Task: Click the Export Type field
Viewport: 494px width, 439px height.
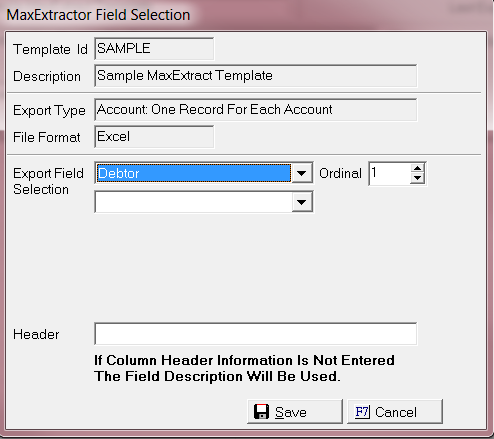Action: pyautogui.click(x=256, y=110)
